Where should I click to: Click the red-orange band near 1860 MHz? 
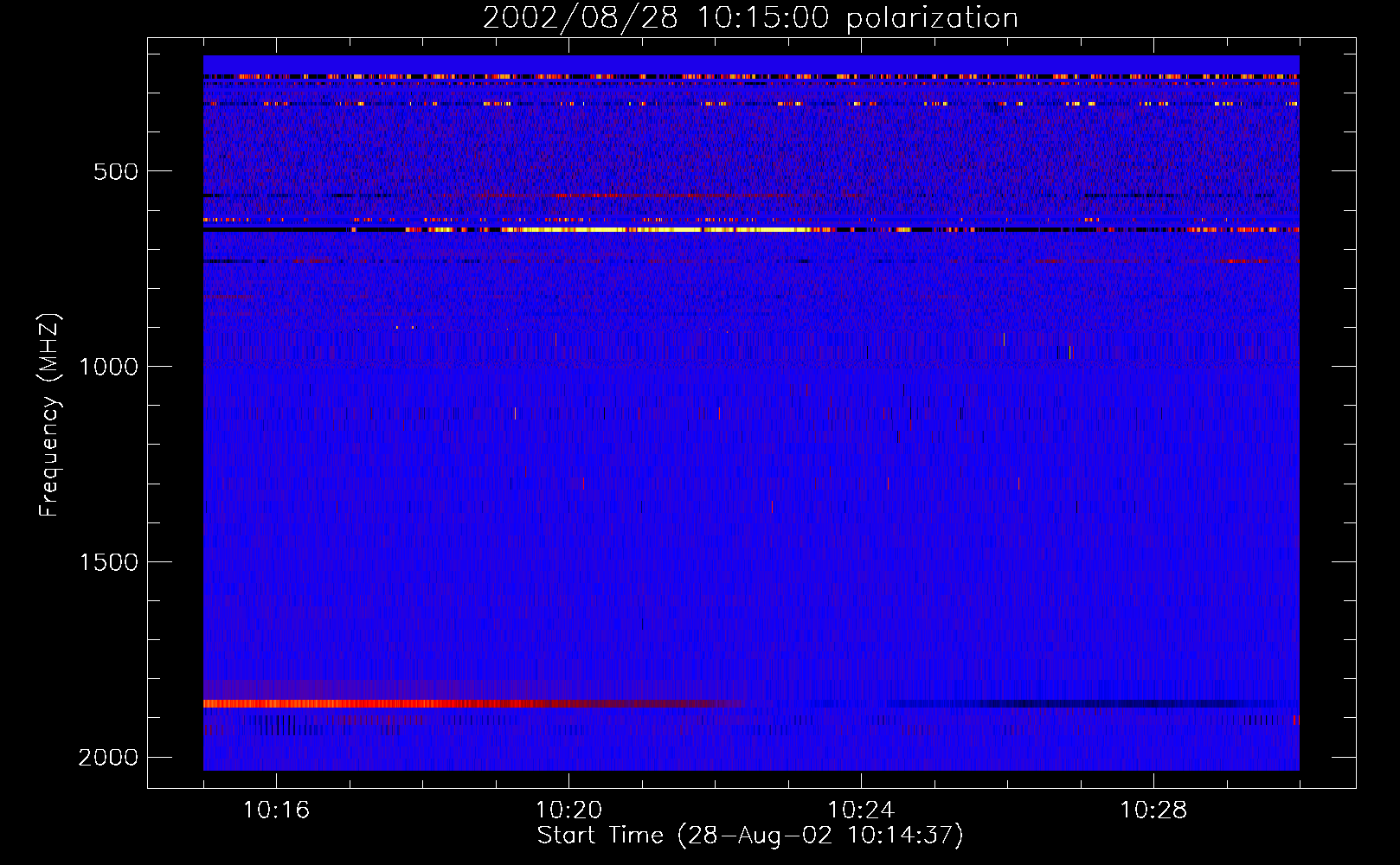[474, 704]
